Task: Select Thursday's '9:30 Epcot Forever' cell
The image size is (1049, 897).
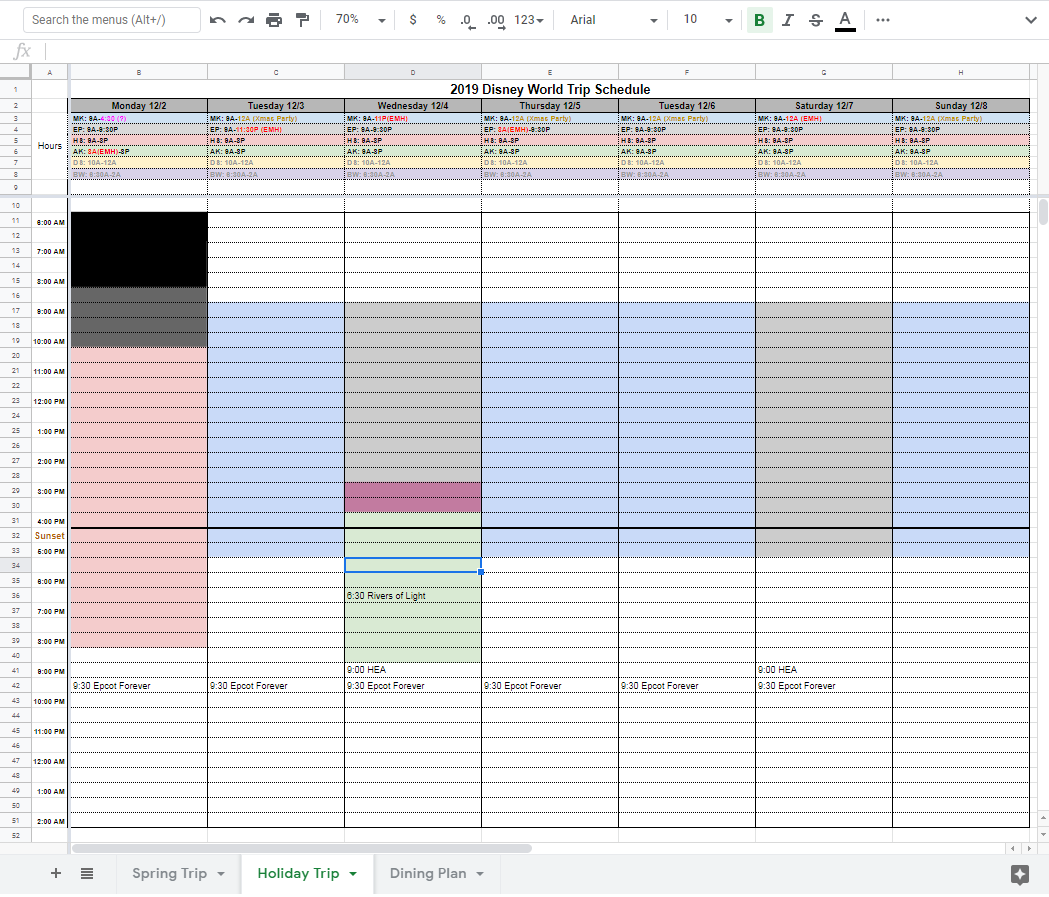Action: (x=550, y=686)
